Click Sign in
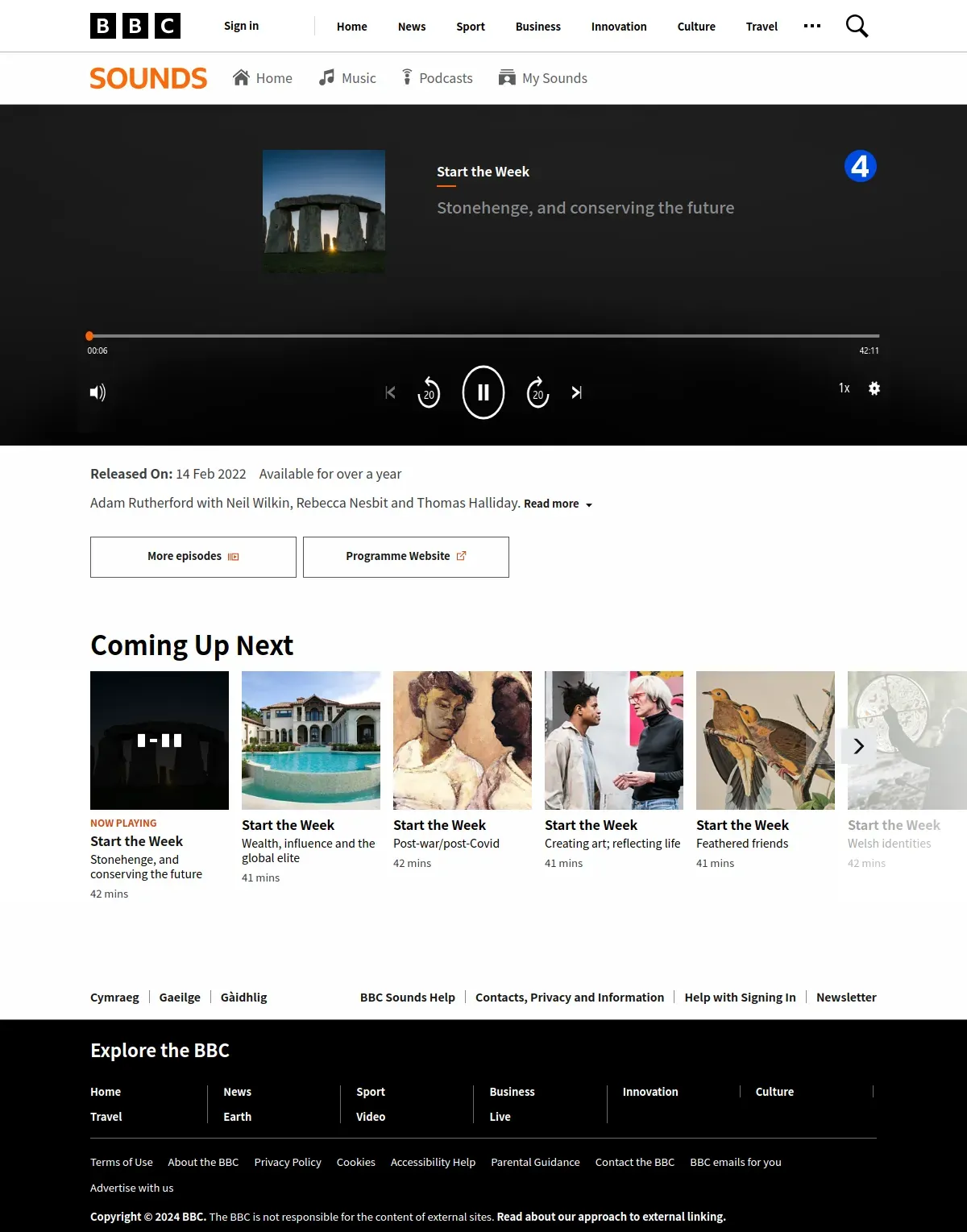The image size is (967, 1232). pos(241,26)
